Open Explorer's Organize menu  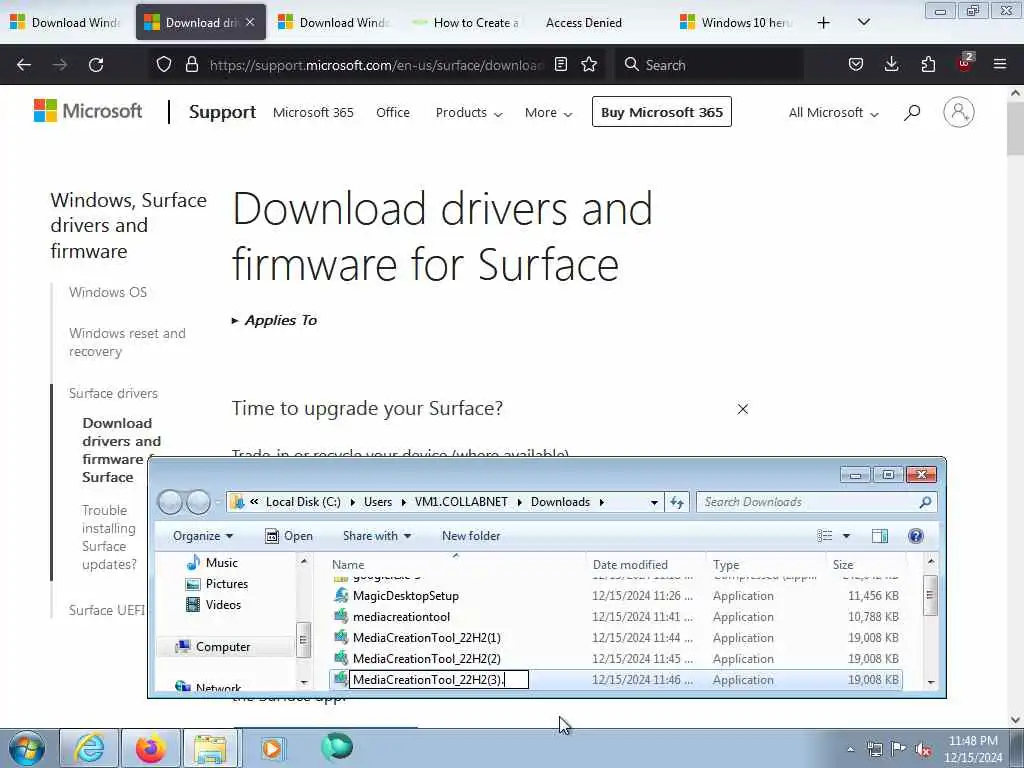(202, 536)
